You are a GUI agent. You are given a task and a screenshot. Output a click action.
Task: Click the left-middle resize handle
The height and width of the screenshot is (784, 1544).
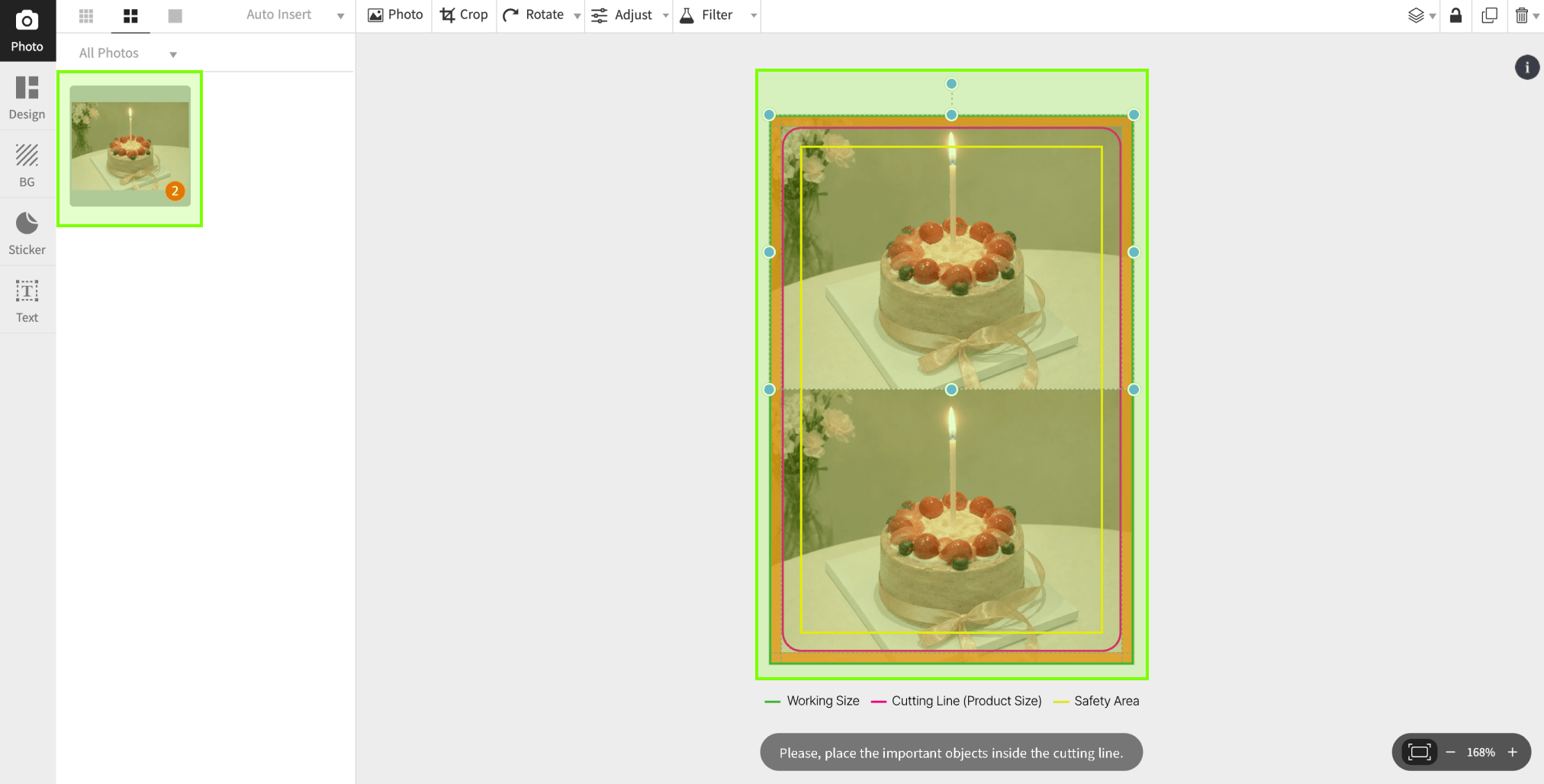pyautogui.click(x=769, y=252)
